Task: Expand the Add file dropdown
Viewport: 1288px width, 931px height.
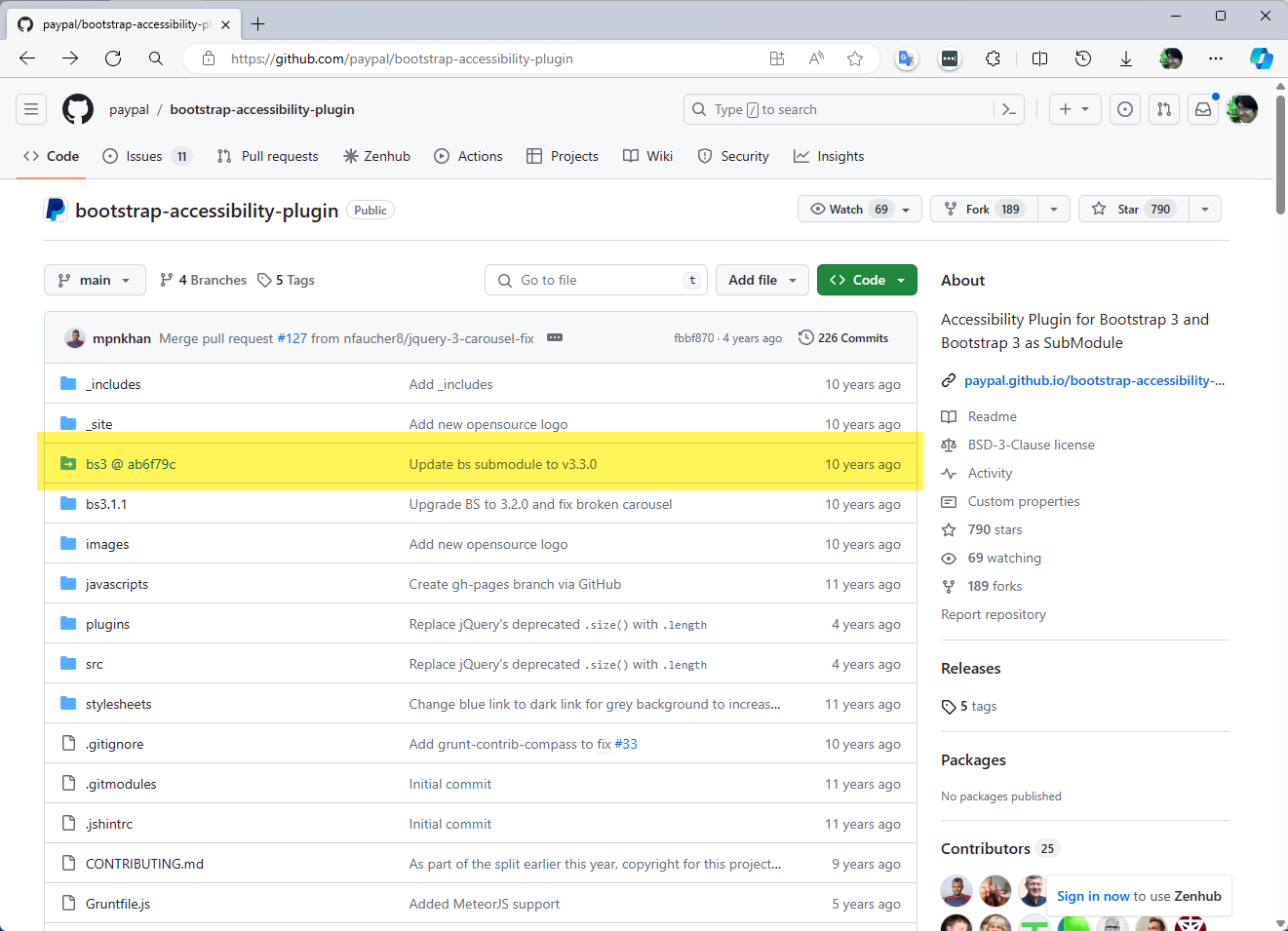Action: pos(762,280)
